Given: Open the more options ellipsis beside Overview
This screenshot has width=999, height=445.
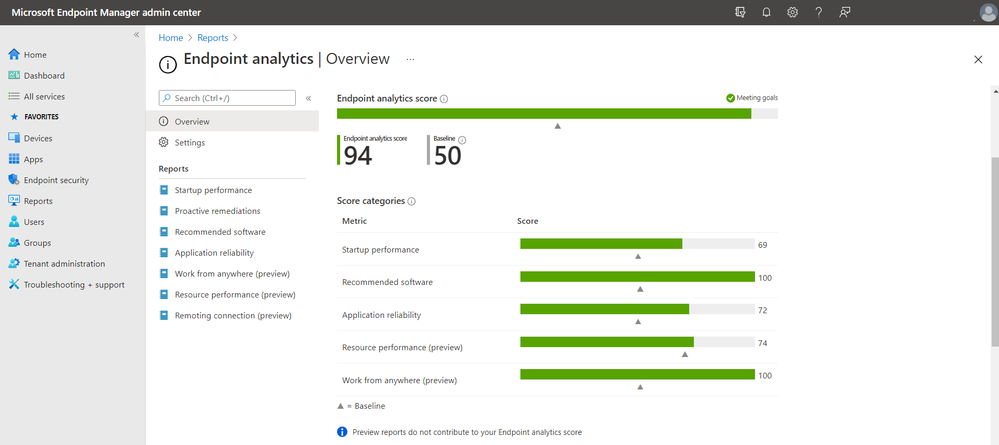Looking at the screenshot, I should (x=410, y=60).
